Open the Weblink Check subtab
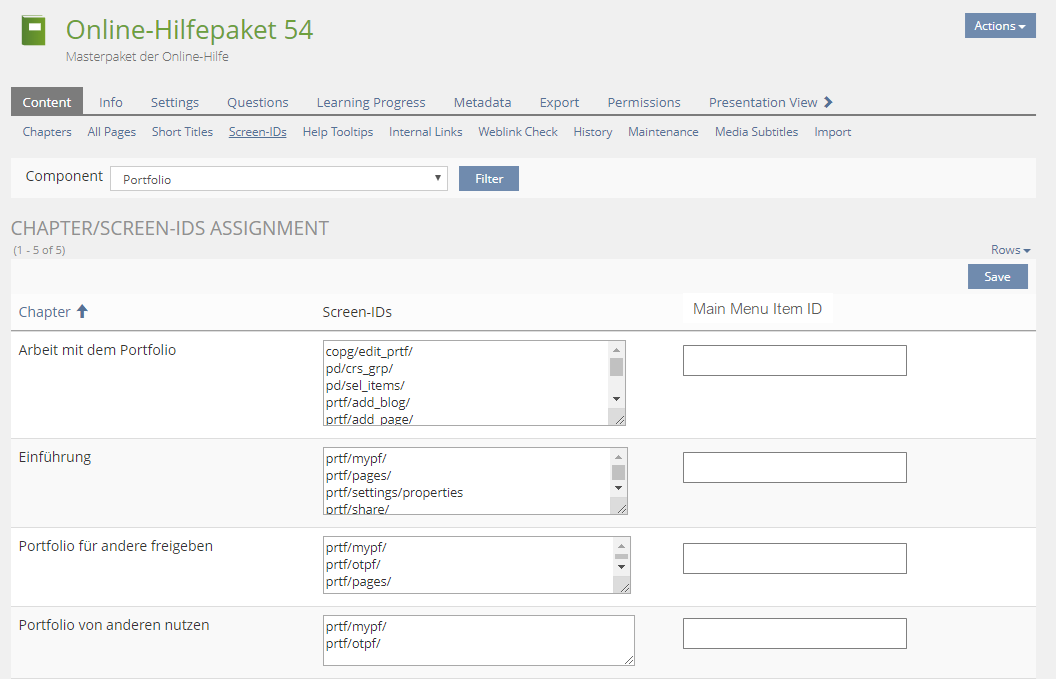The image size is (1056, 679). tap(517, 132)
